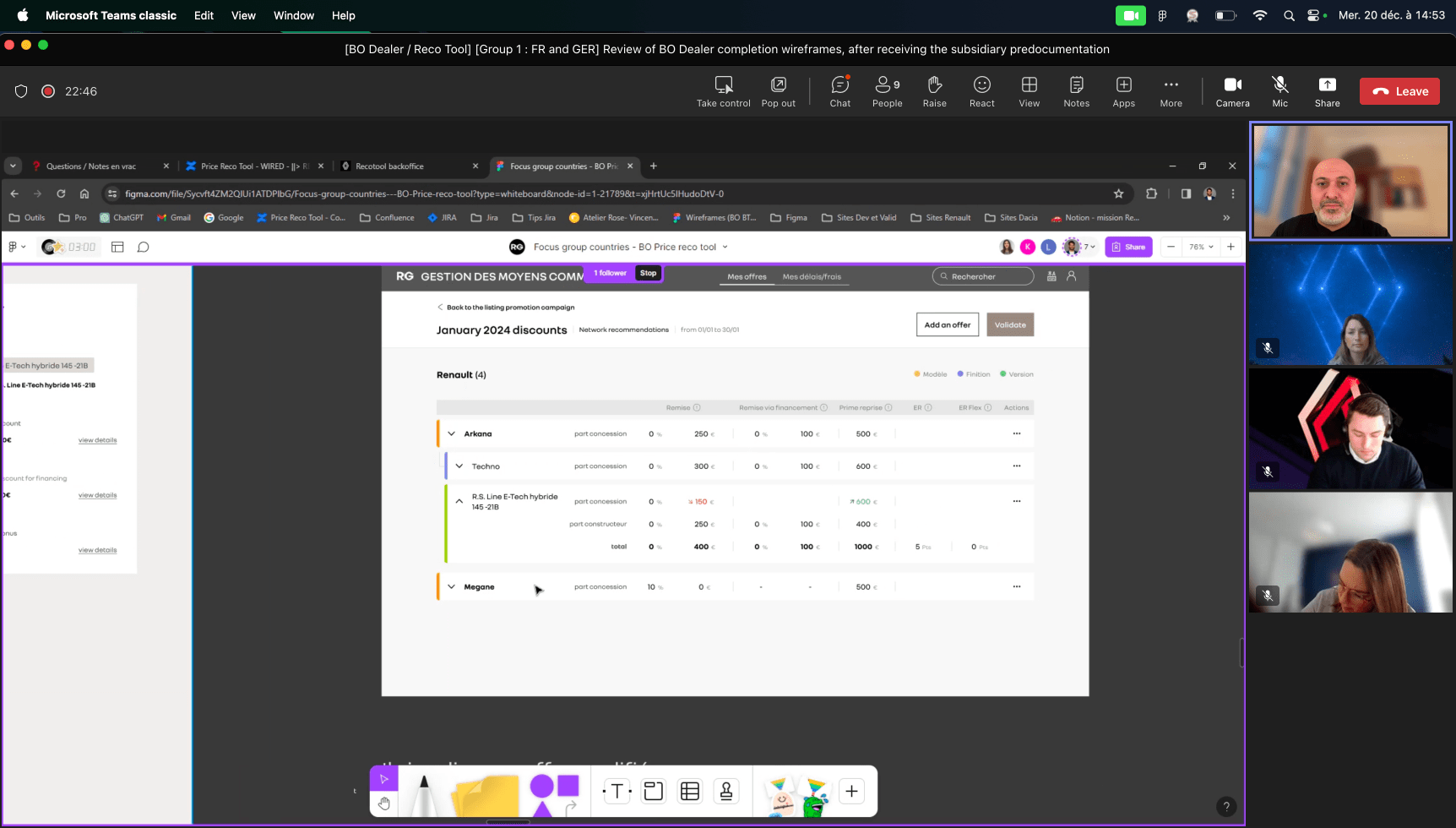Screen dimensions: 1456x828
Task: Open browser extensions puzzle icon
Action: coord(1151,193)
